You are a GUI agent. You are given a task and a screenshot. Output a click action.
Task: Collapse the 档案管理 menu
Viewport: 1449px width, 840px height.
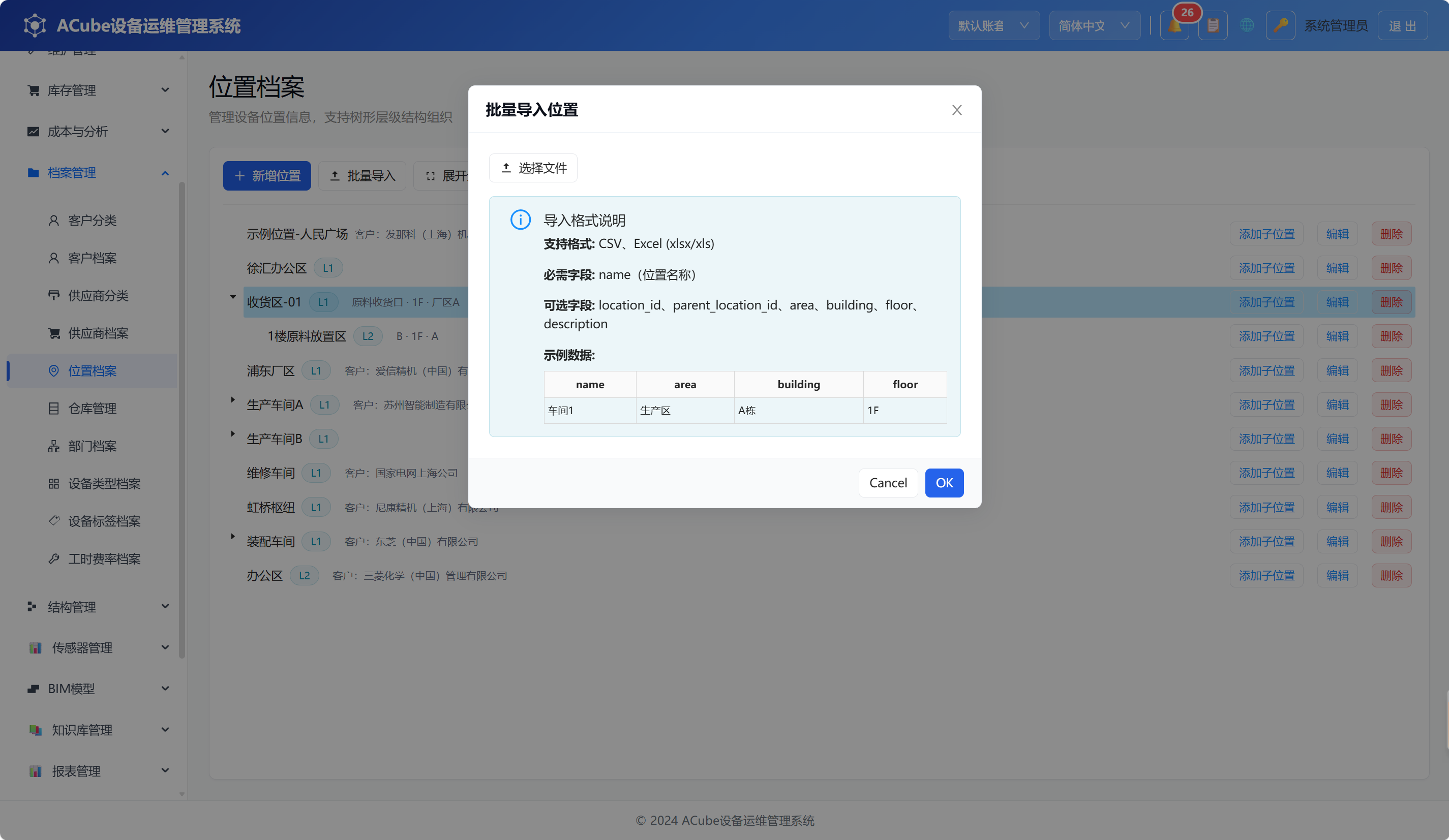point(98,172)
